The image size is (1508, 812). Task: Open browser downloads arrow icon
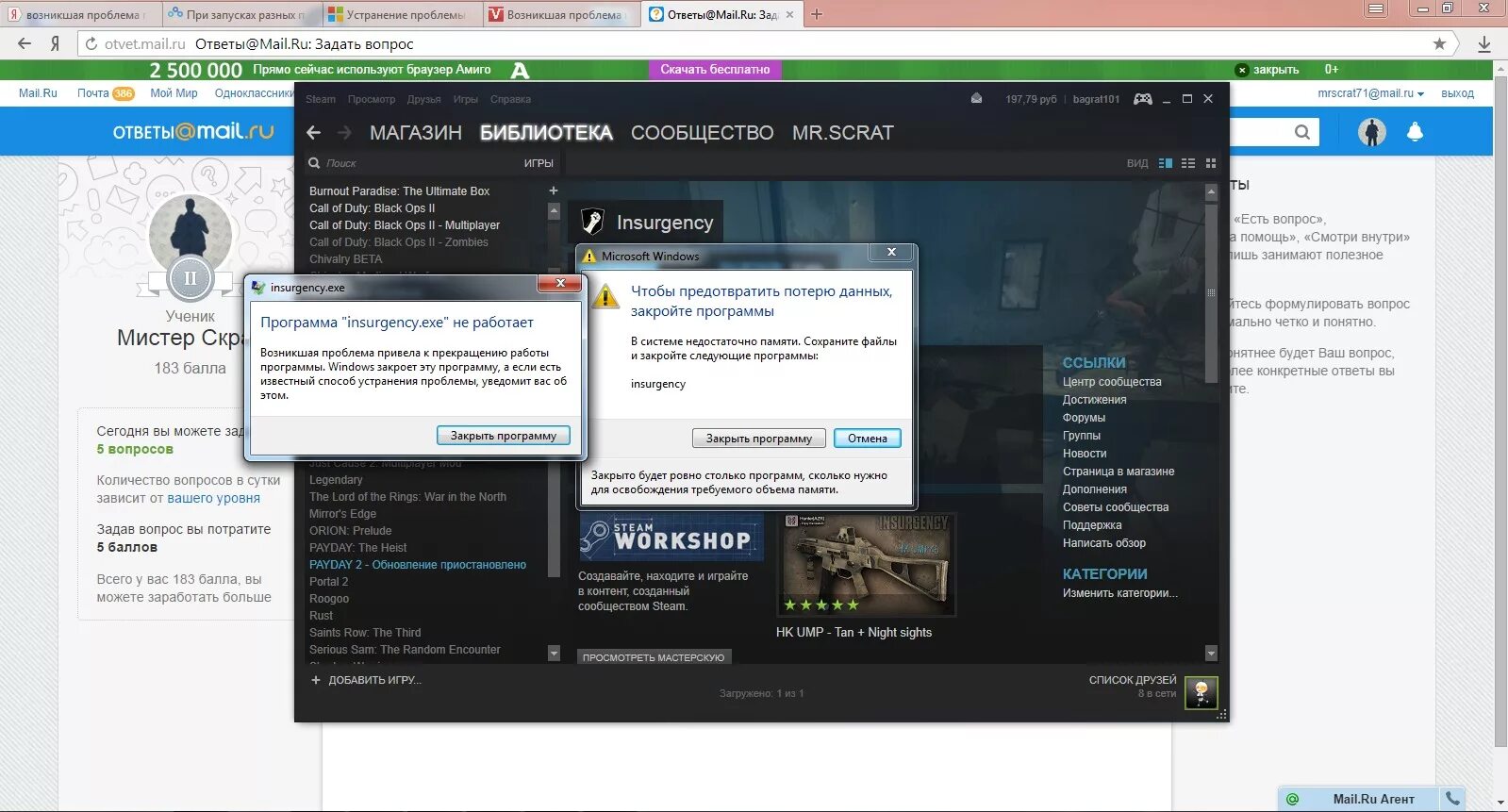pos(1483,43)
